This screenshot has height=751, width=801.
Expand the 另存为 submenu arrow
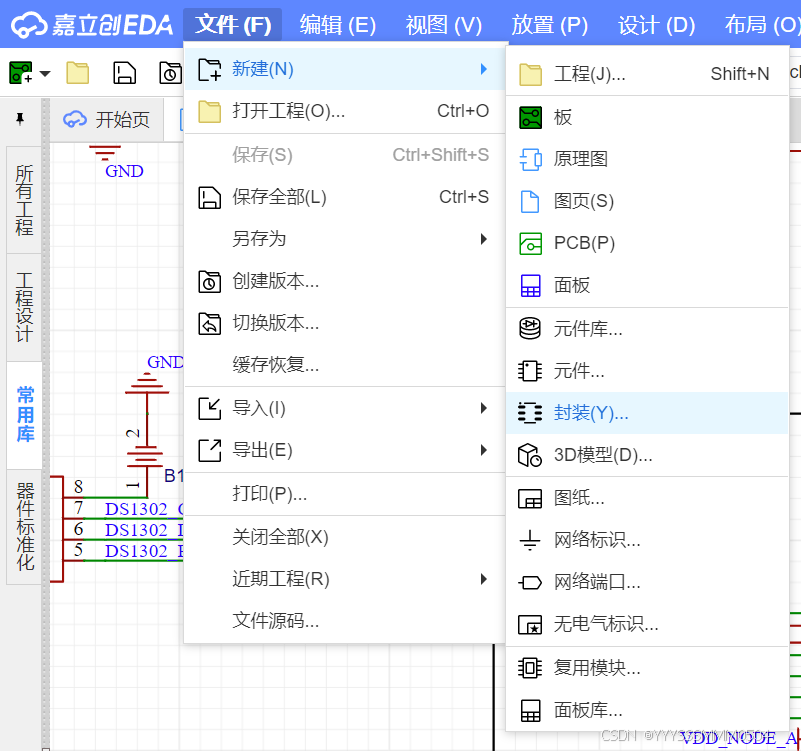(x=483, y=239)
